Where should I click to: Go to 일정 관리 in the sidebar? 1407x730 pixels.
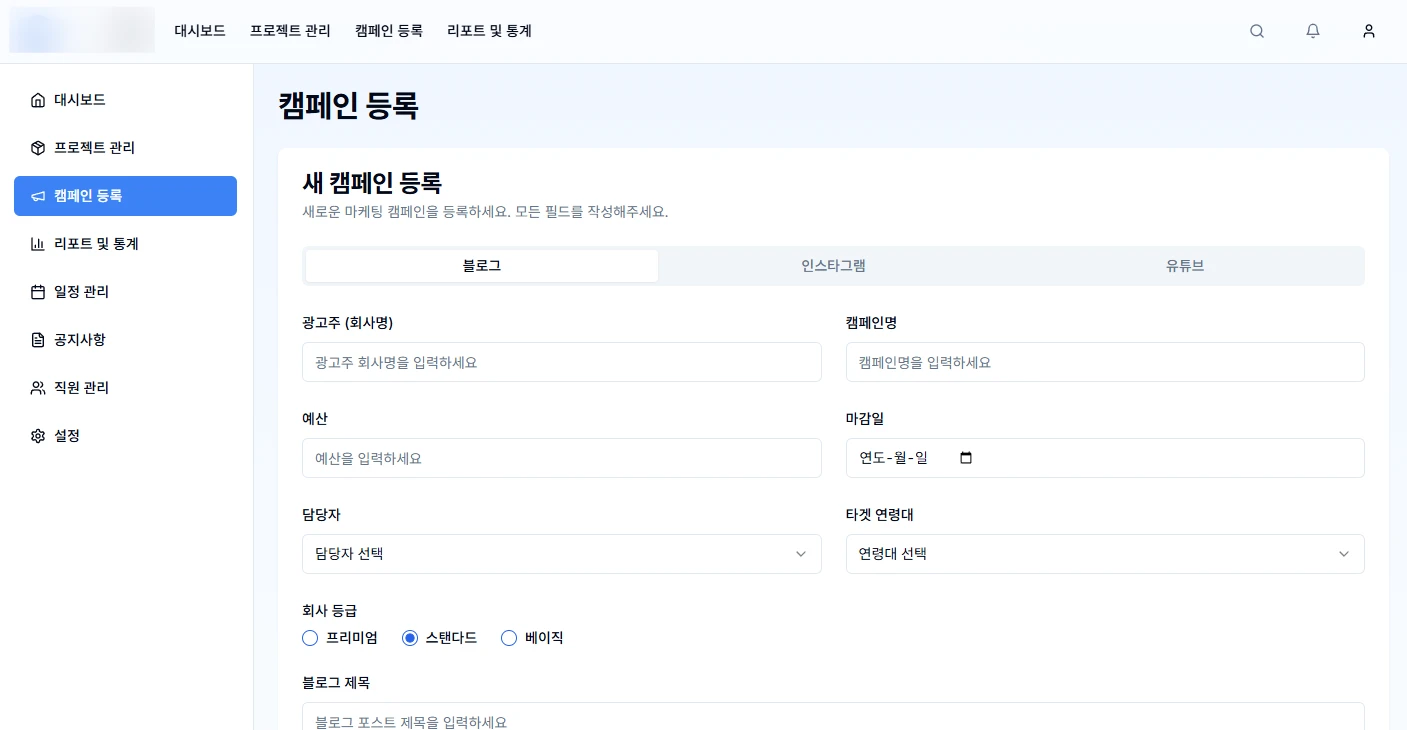[125, 292]
